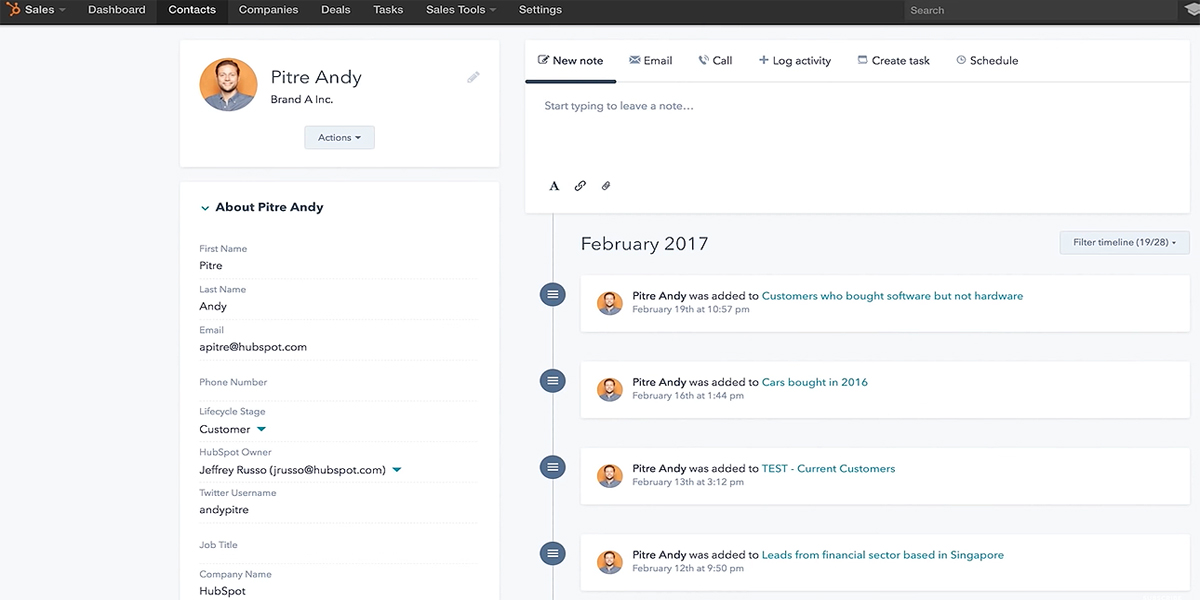This screenshot has width=1200, height=600.
Task: Click the email apitre@hubspot.com value
Action: pos(253,347)
